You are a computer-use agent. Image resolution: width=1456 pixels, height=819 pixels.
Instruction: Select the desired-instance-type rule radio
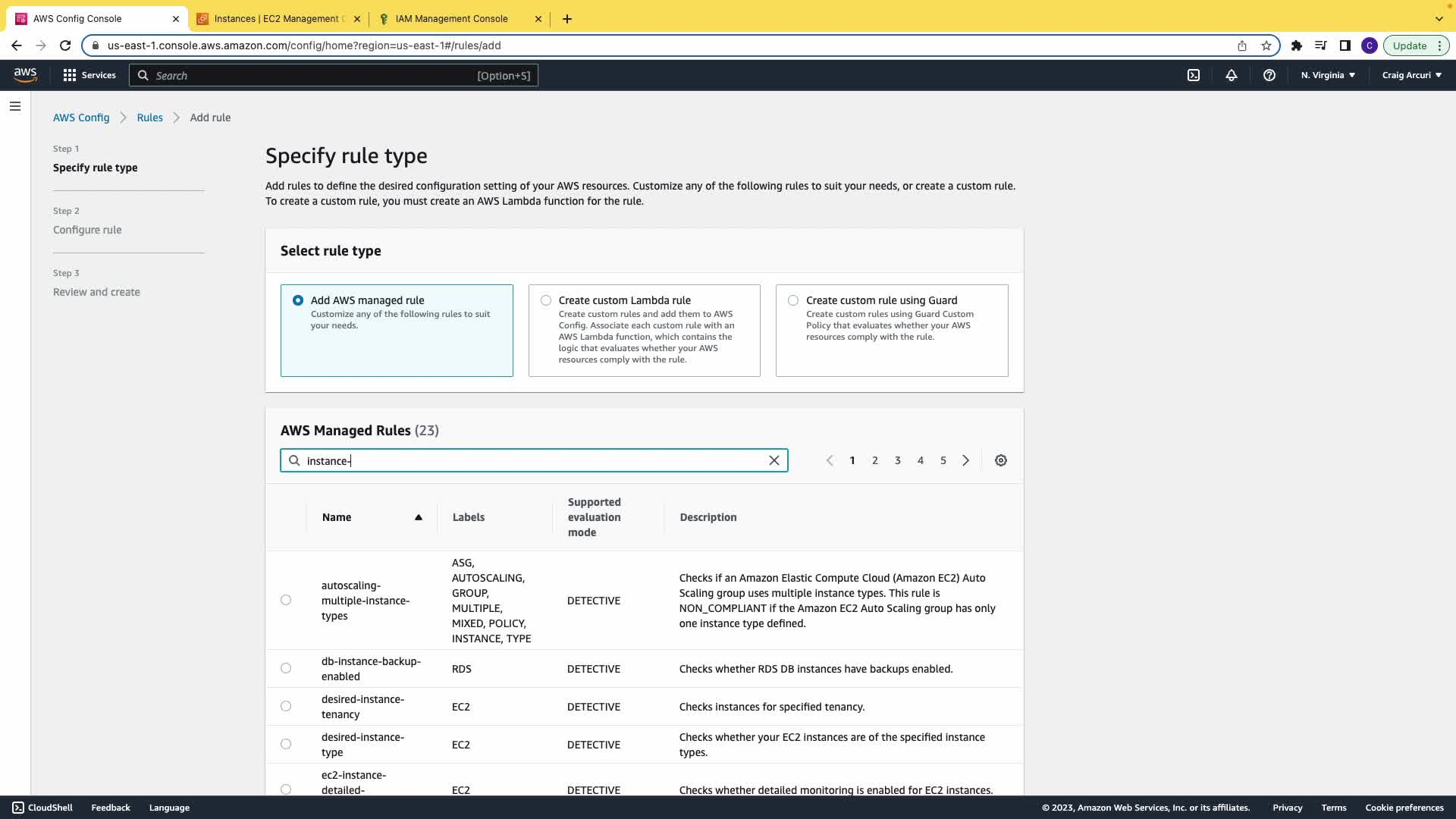(286, 744)
